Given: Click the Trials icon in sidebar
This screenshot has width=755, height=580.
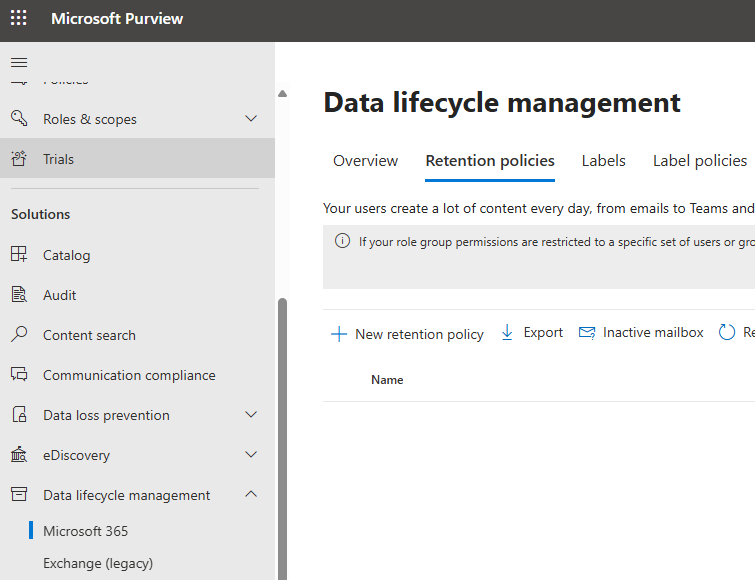Looking at the screenshot, I should 19,159.
